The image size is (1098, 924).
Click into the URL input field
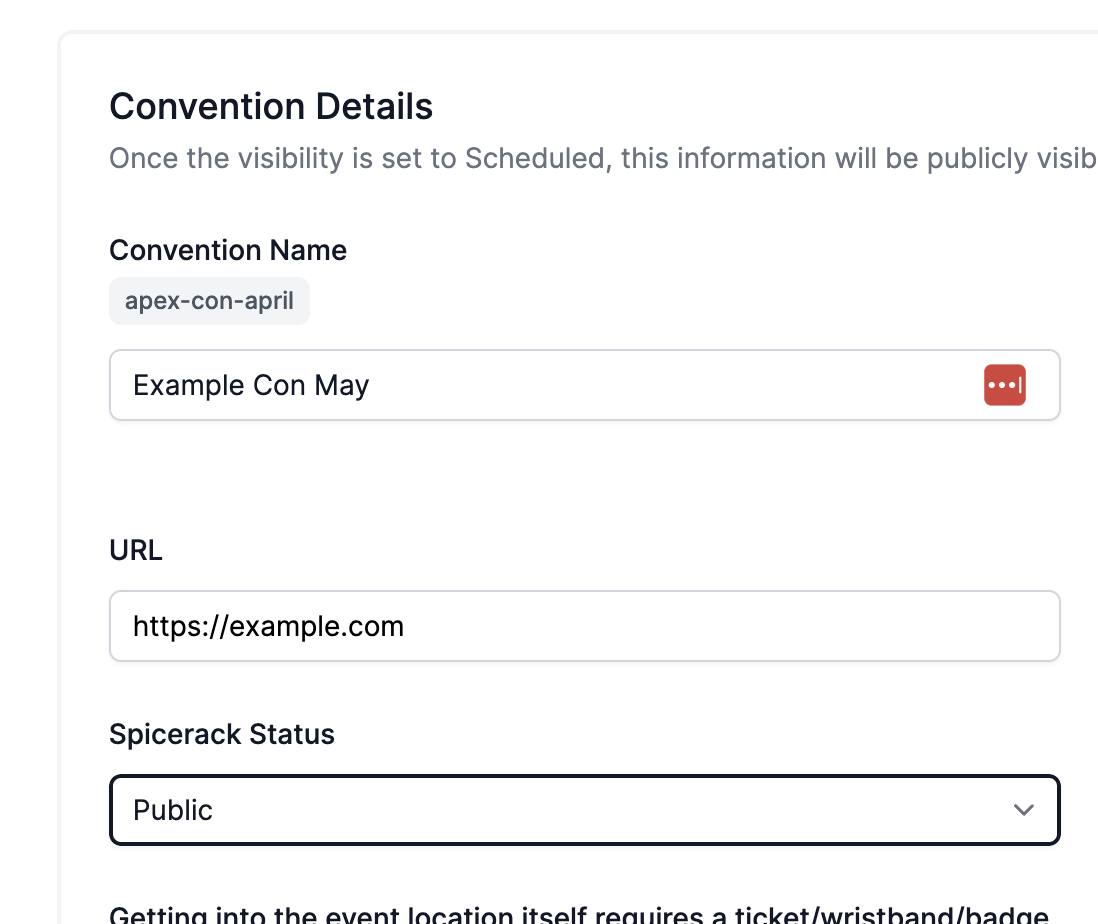584,626
